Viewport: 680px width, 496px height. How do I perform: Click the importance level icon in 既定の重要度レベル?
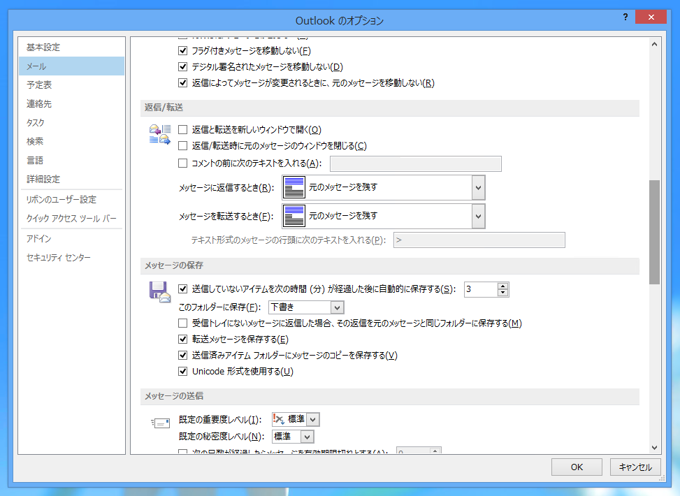tap(278, 419)
